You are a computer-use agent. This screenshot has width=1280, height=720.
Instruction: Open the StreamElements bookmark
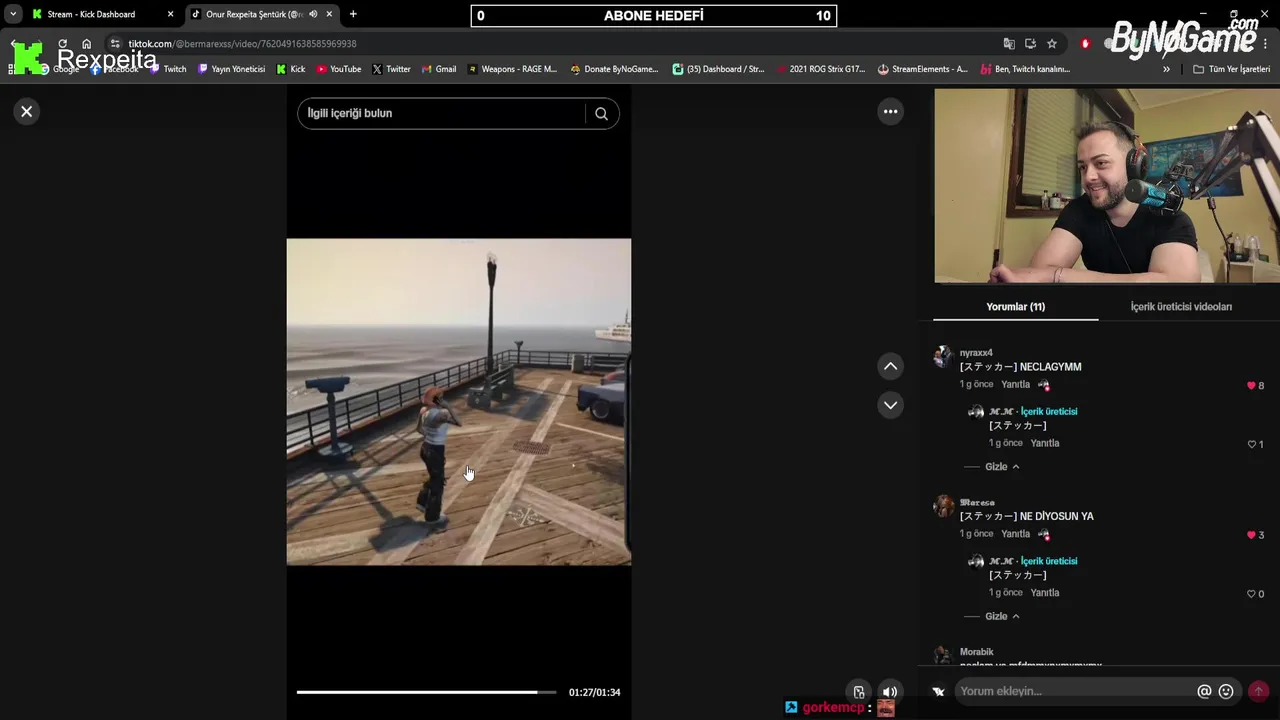[x=922, y=69]
